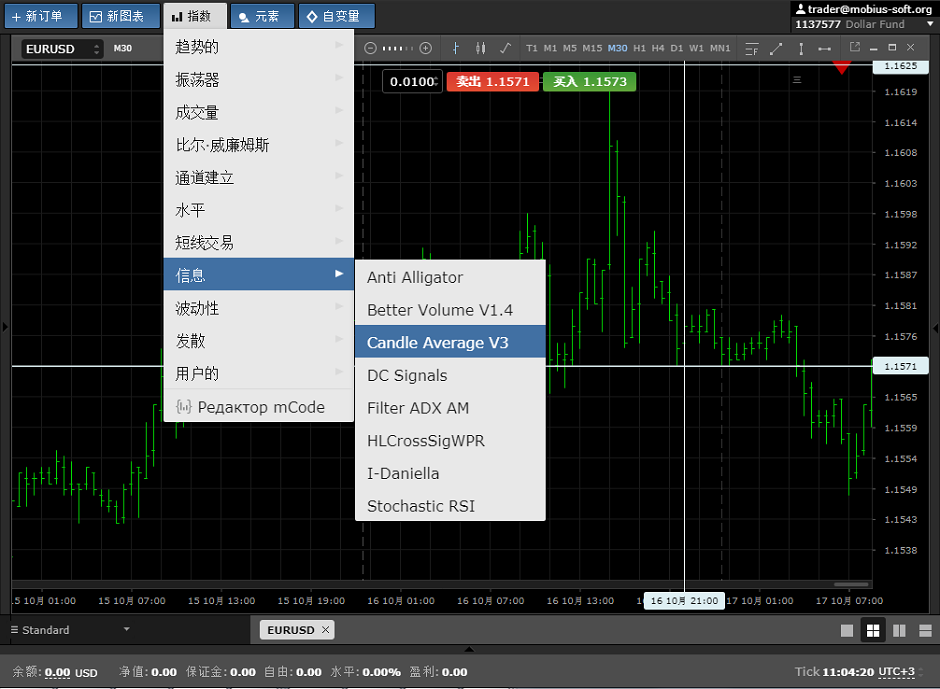Open 自变量 button in top bar
The width and height of the screenshot is (940, 689).
(x=336, y=16)
